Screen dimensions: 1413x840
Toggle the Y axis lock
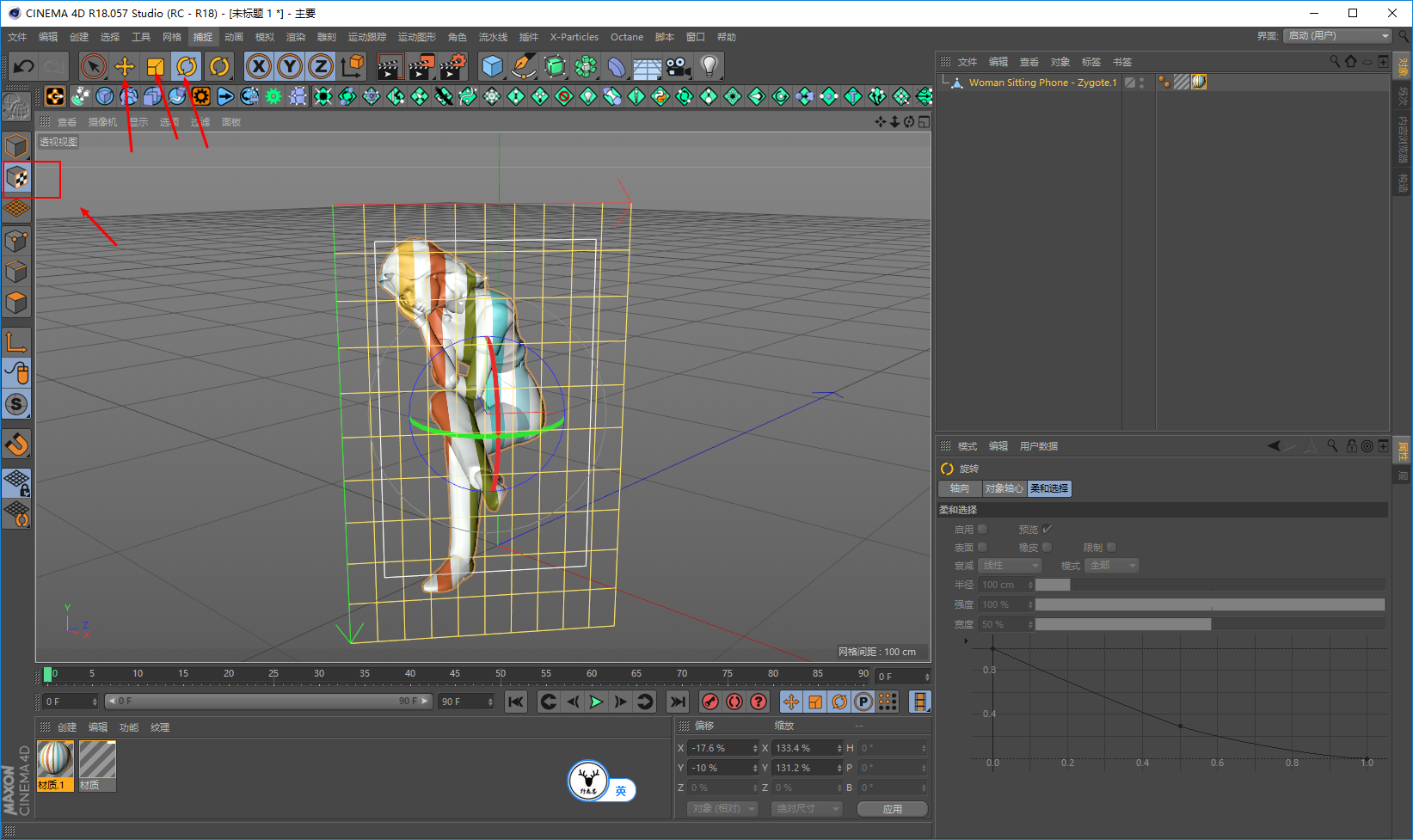point(290,66)
